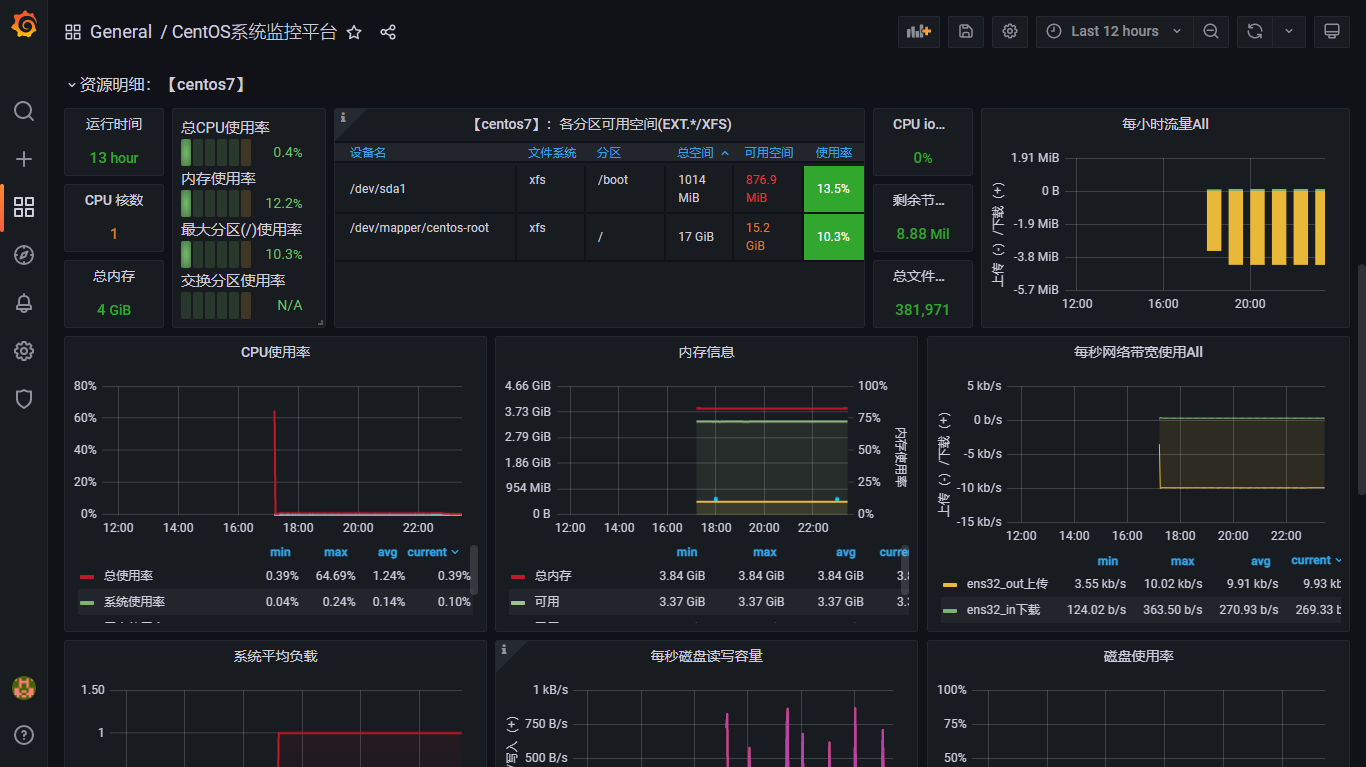The image size is (1366, 767).
Task: Click the Add panel icon
Action: coord(918,31)
